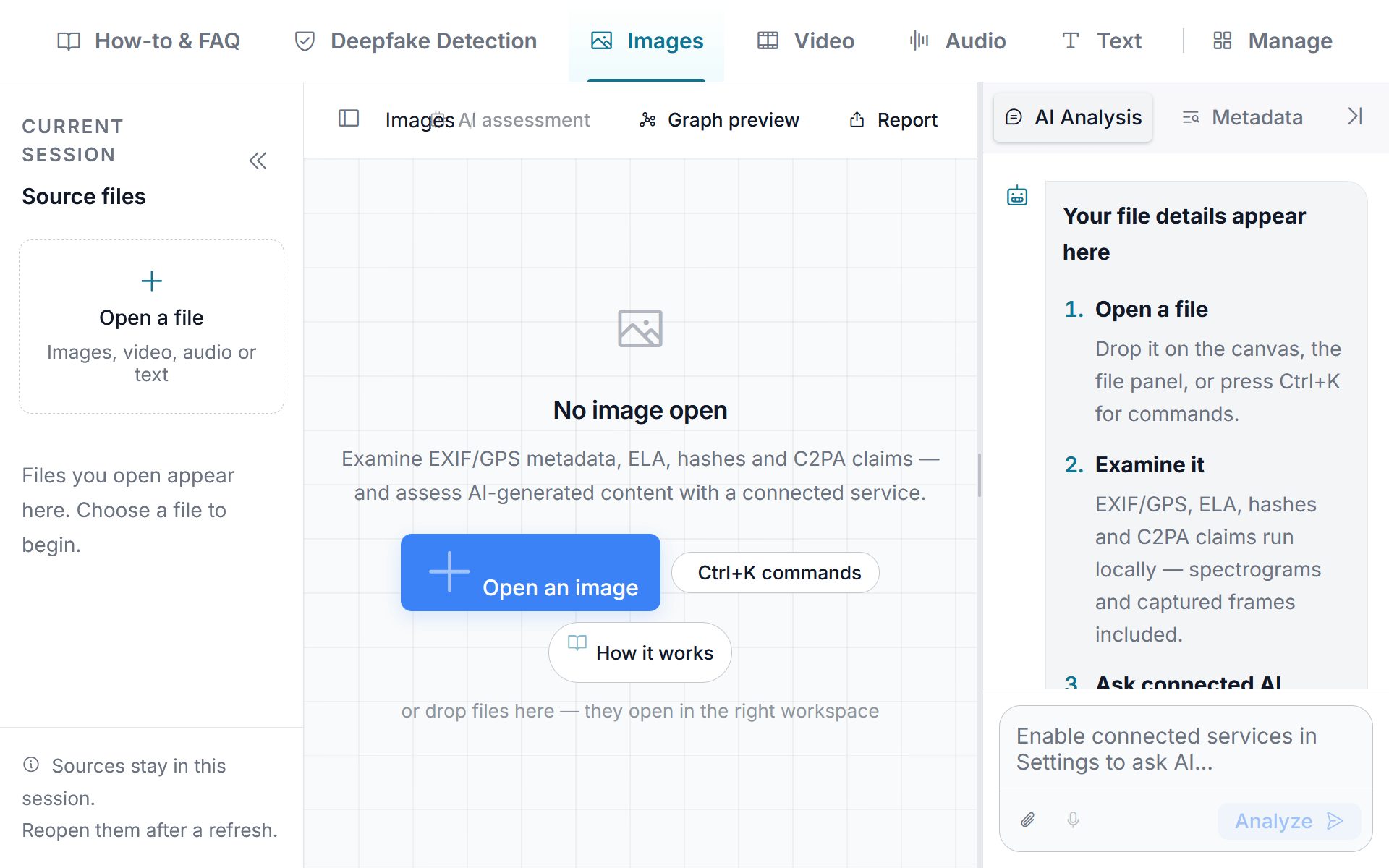Open the How it works guide

[640, 652]
